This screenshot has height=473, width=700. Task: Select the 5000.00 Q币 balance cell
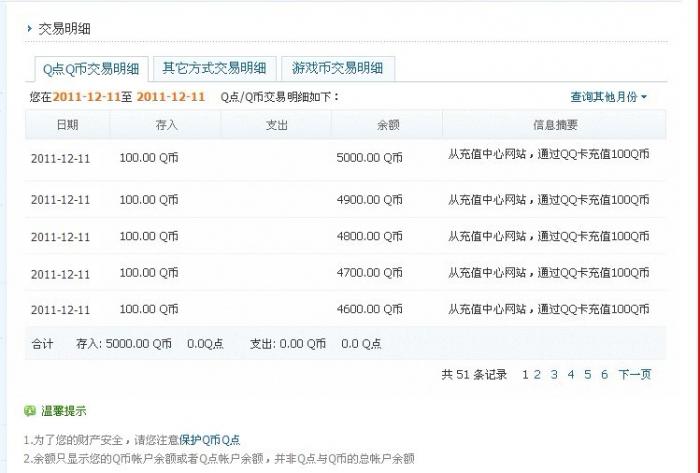point(369,158)
